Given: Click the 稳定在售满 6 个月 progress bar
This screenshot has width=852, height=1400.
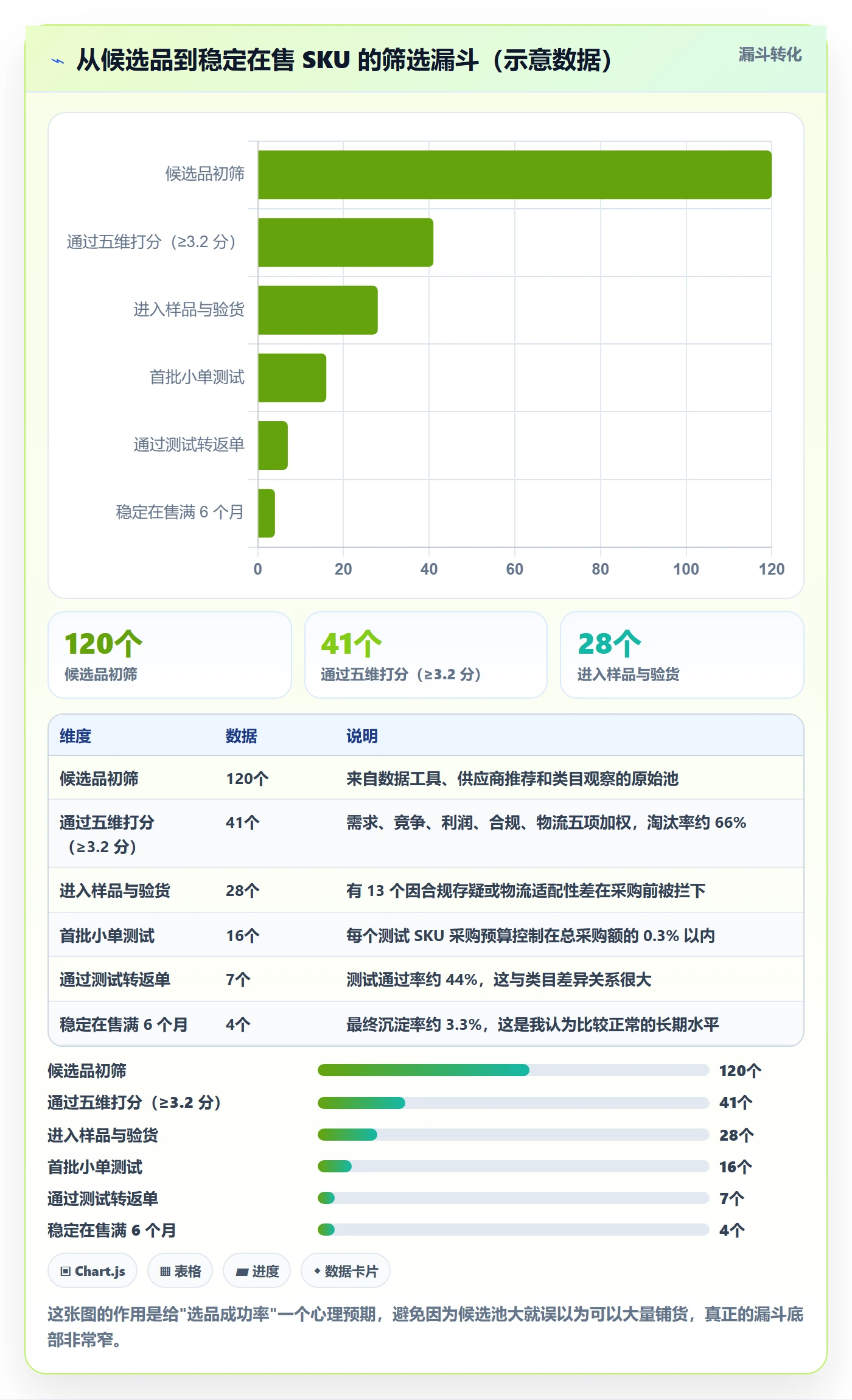Looking at the screenshot, I should [513, 1230].
